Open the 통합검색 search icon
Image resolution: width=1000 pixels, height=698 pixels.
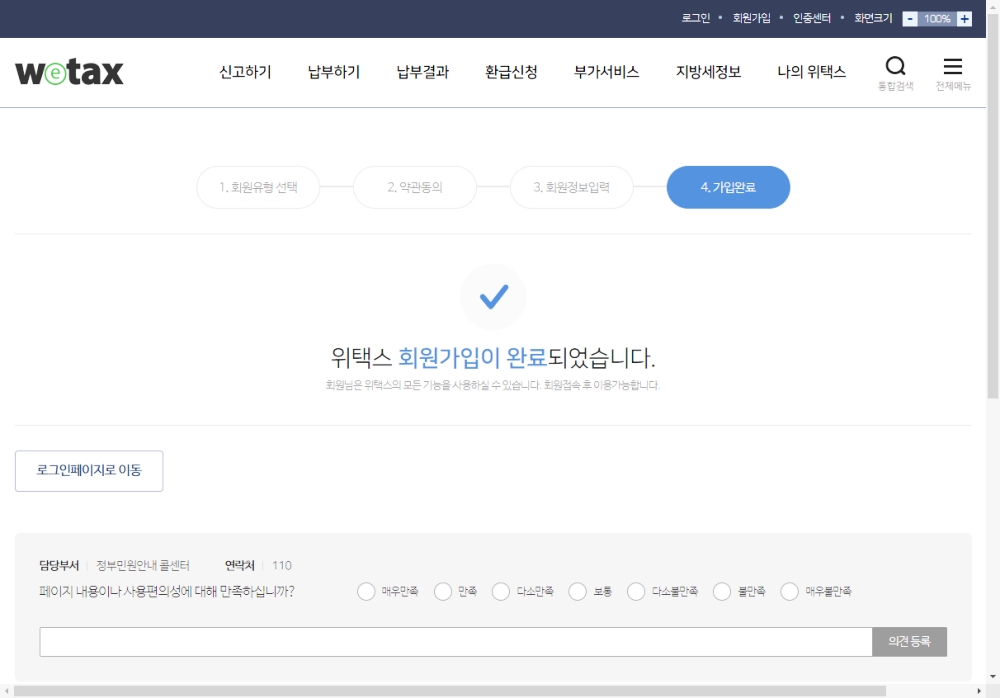895,73
